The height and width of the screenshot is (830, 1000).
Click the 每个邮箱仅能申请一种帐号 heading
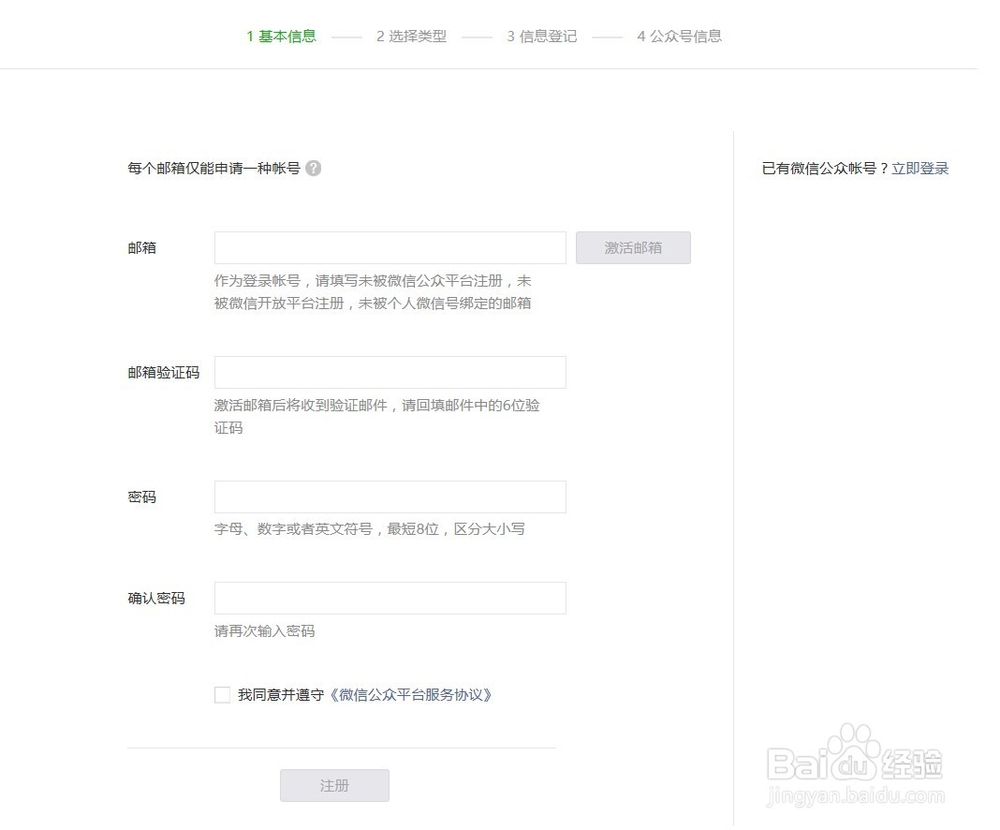coord(213,168)
